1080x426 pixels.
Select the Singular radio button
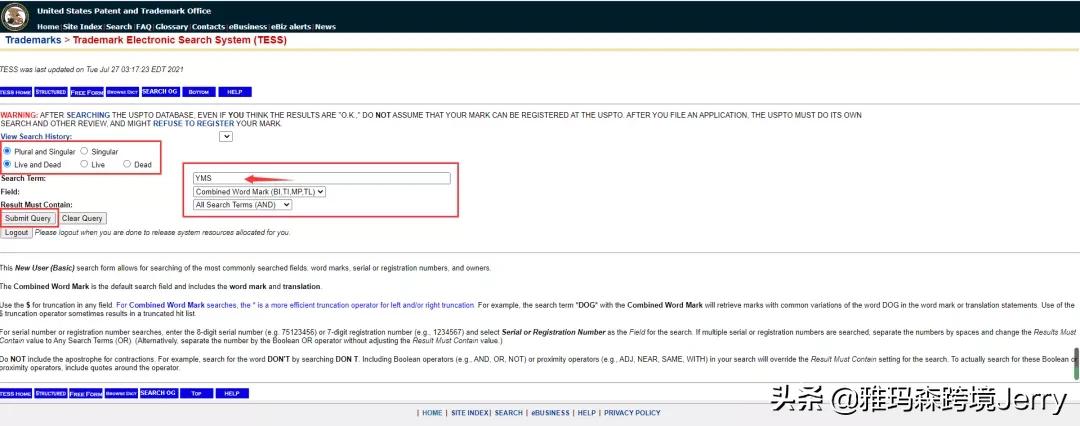pos(84,151)
